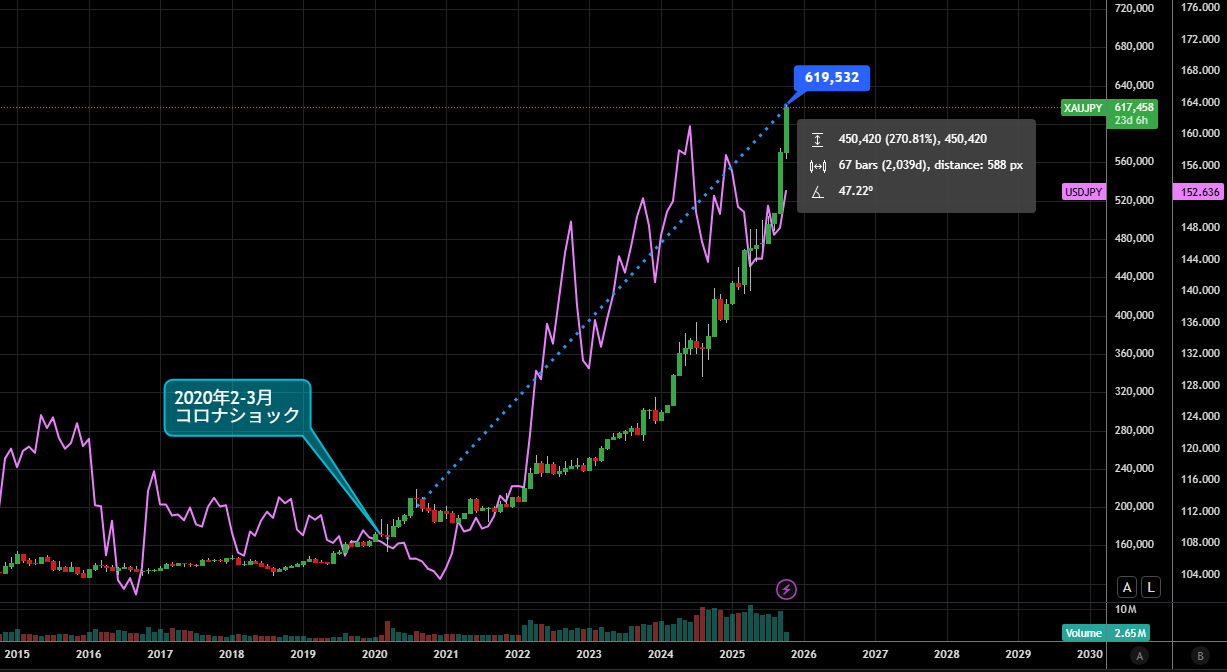This screenshot has width=1227, height=672.
Task: Click the angle icon next to 47.22°
Action: (x=818, y=191)
